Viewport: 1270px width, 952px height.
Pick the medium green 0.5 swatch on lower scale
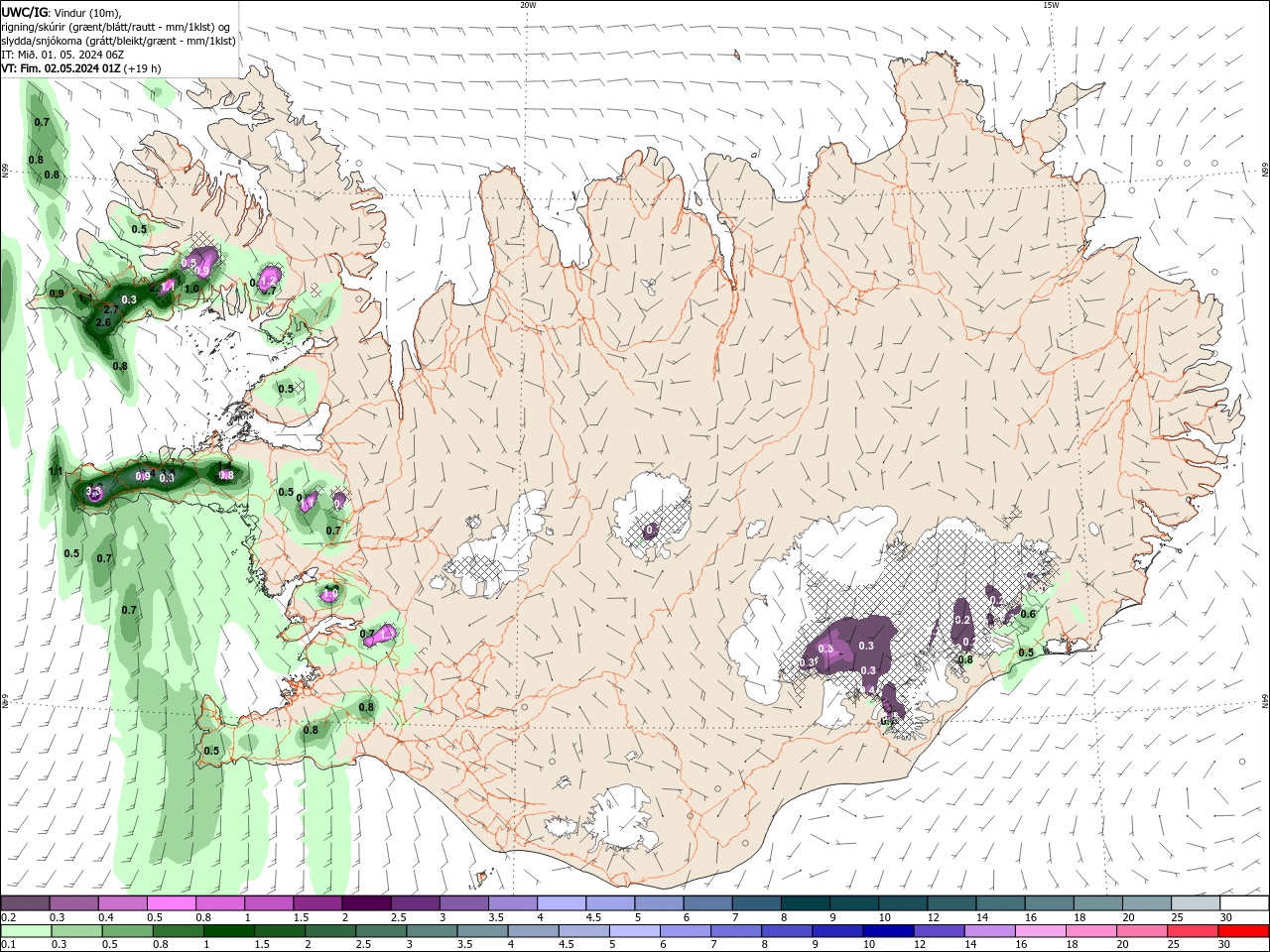click(x=127, y=931)
